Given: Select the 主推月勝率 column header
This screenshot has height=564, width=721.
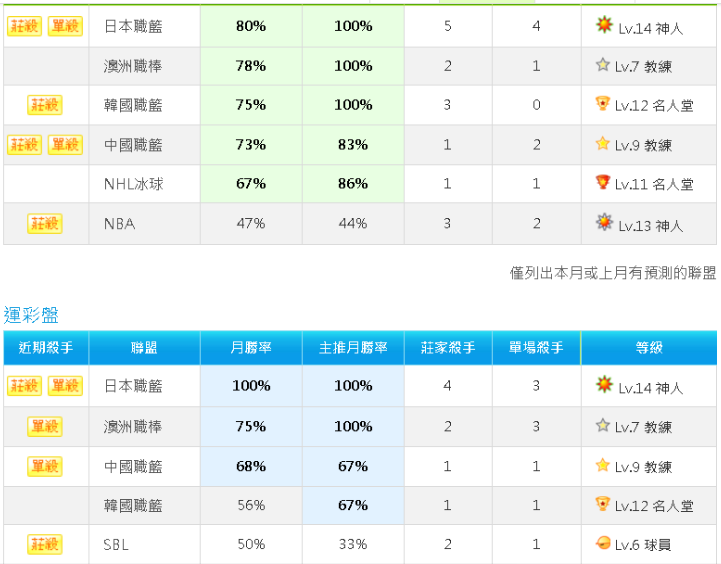Looking at the screenshot, I should pyautogui.click(x=353, y=348).
